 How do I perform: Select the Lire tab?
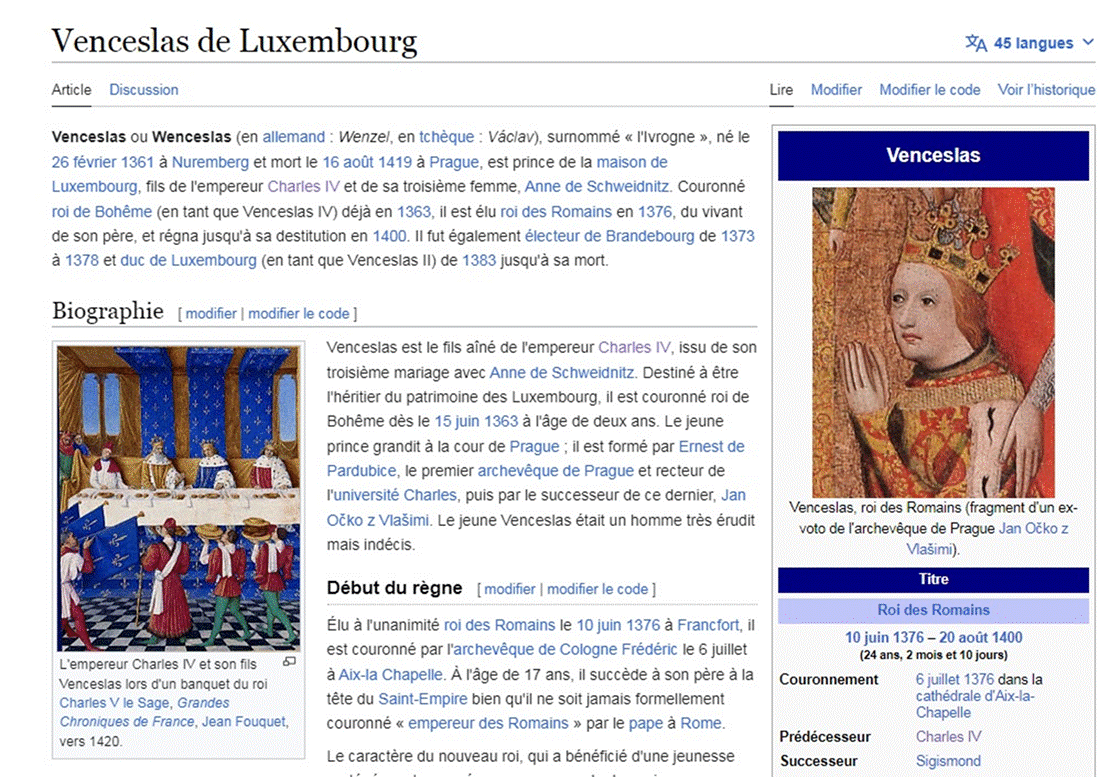[781, 90]
